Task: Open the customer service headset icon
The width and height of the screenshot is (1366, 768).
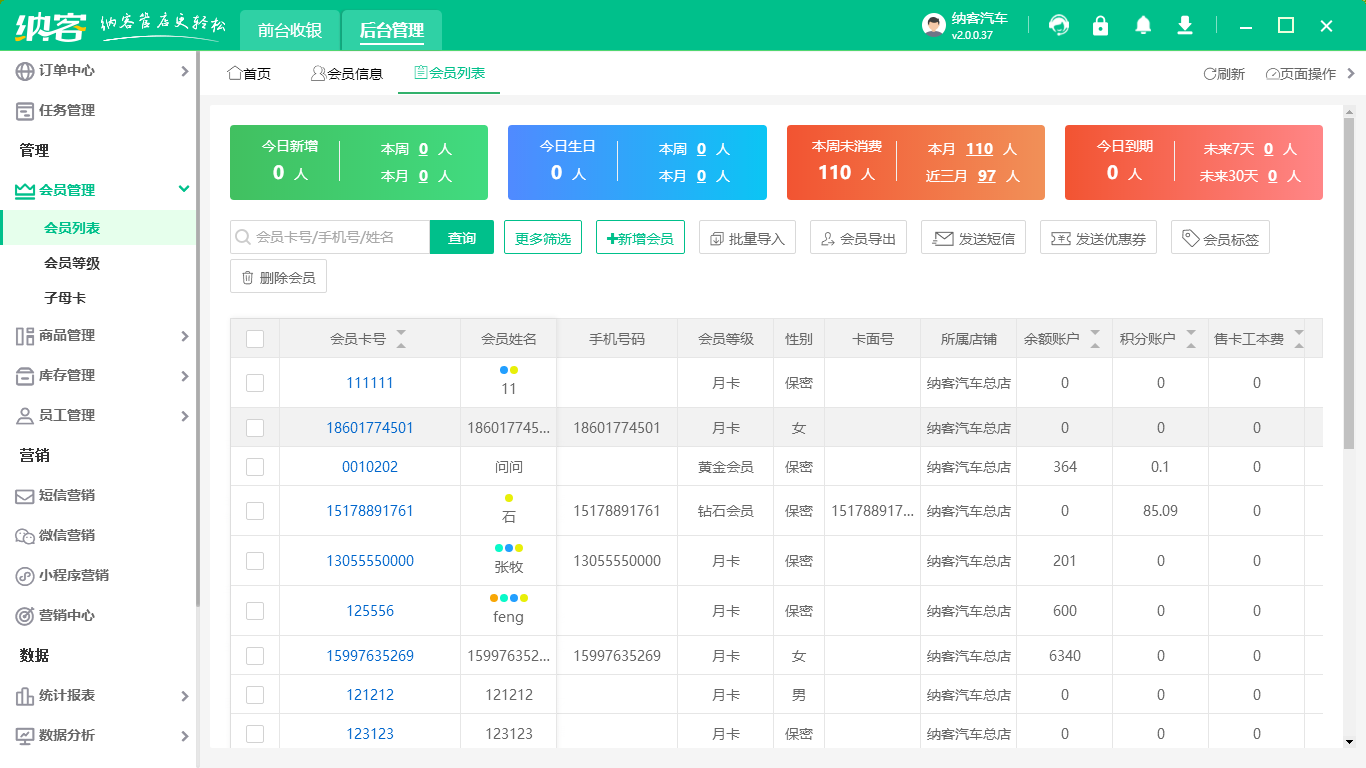Action: point(1057,25)
